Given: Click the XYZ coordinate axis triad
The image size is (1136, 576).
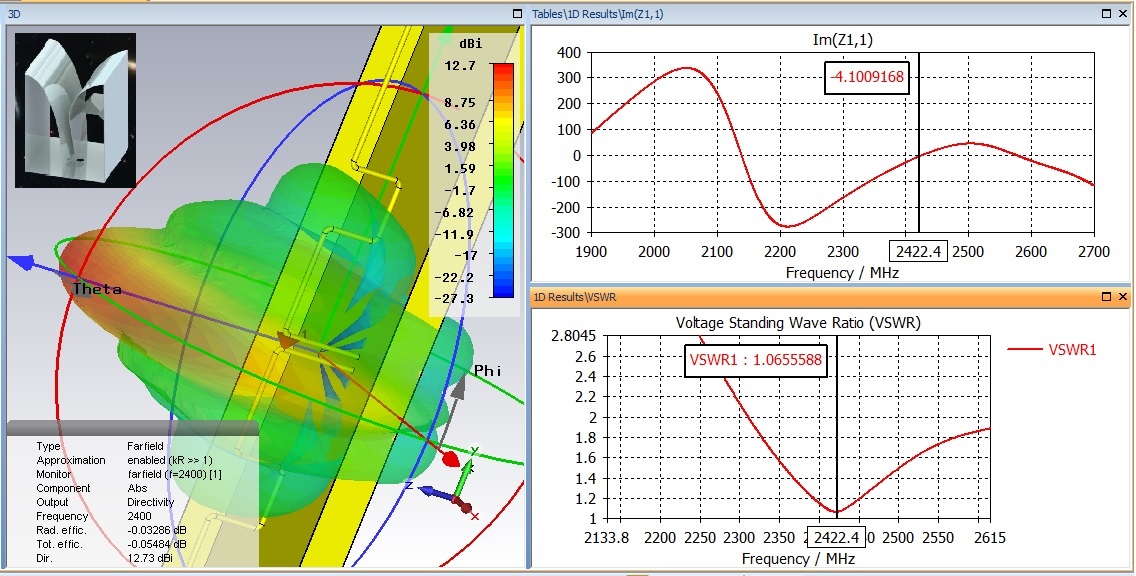Looking at the screenshot, I should [448, 484].
